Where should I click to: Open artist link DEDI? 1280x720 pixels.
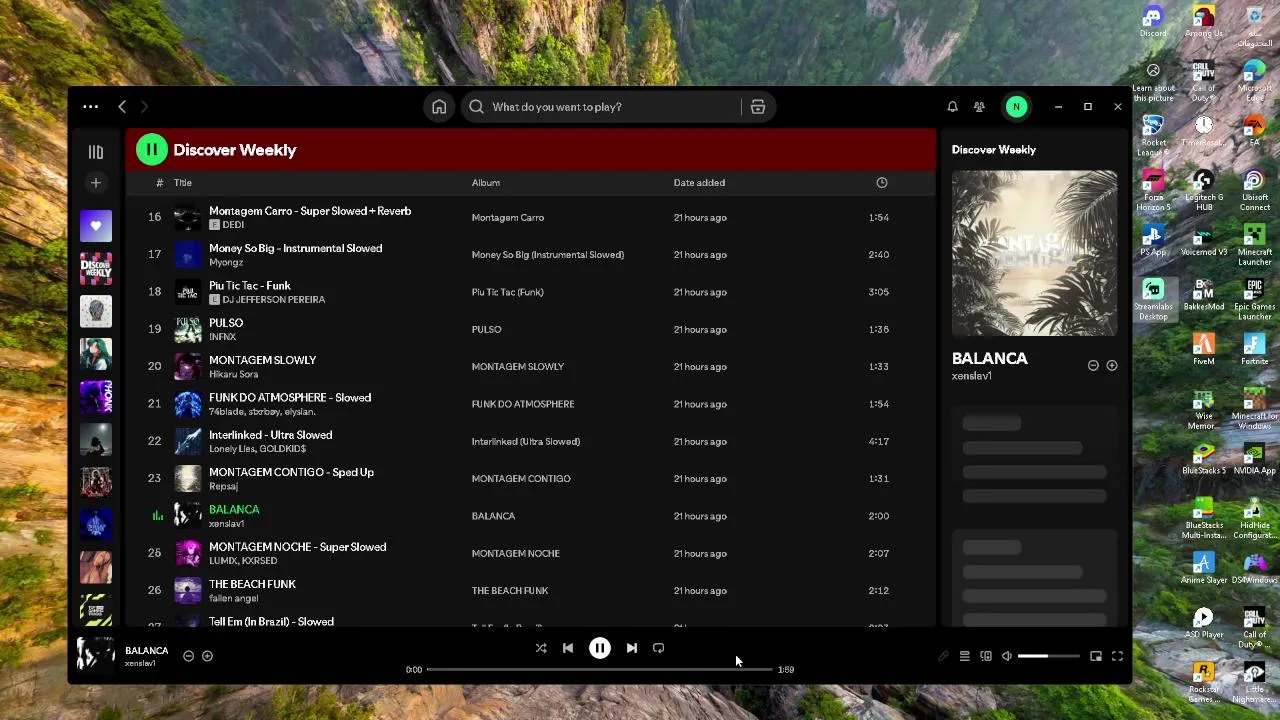[x=233, y=225]
